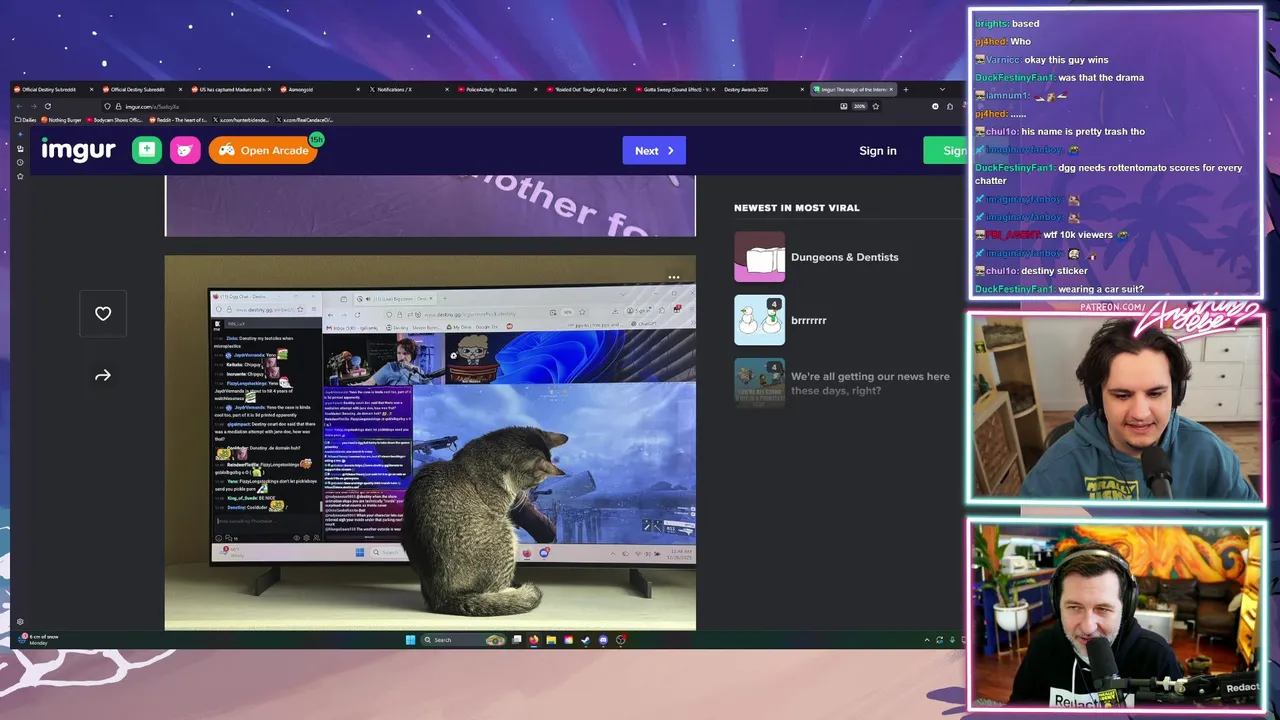Open the Nothing Burger bookmark
The height and width of the screenshot is (720, 1280).
tap(62, 120)
